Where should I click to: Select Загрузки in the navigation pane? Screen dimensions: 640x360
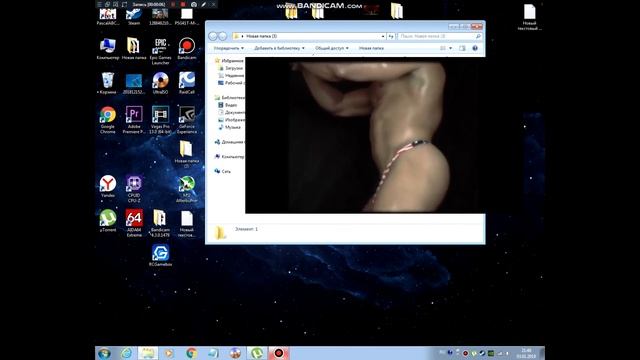click(x=231, y=68)
